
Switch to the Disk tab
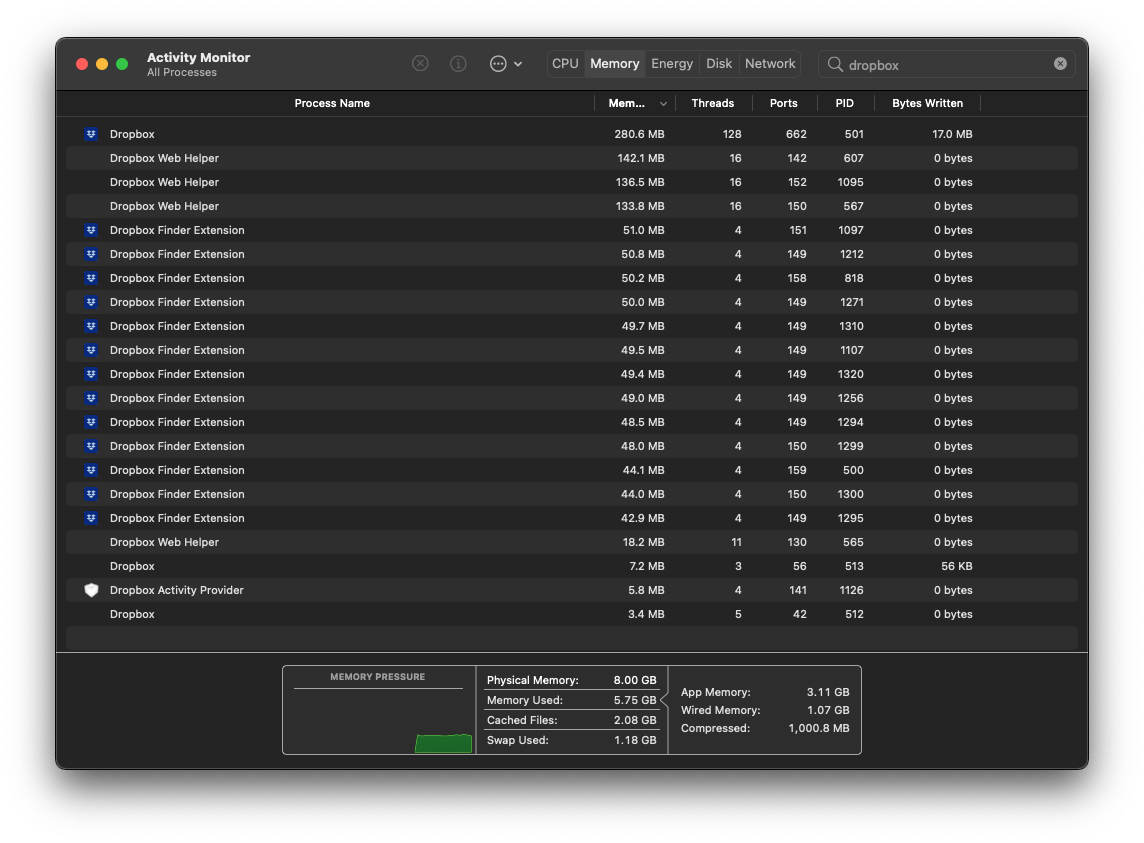pos(719,63)
